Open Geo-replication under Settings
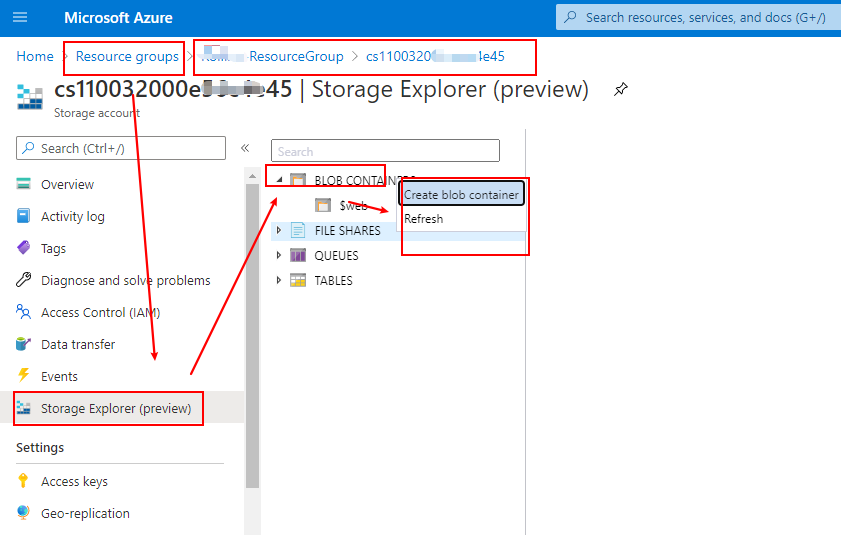The image size is (841, 535). [85, 514]
